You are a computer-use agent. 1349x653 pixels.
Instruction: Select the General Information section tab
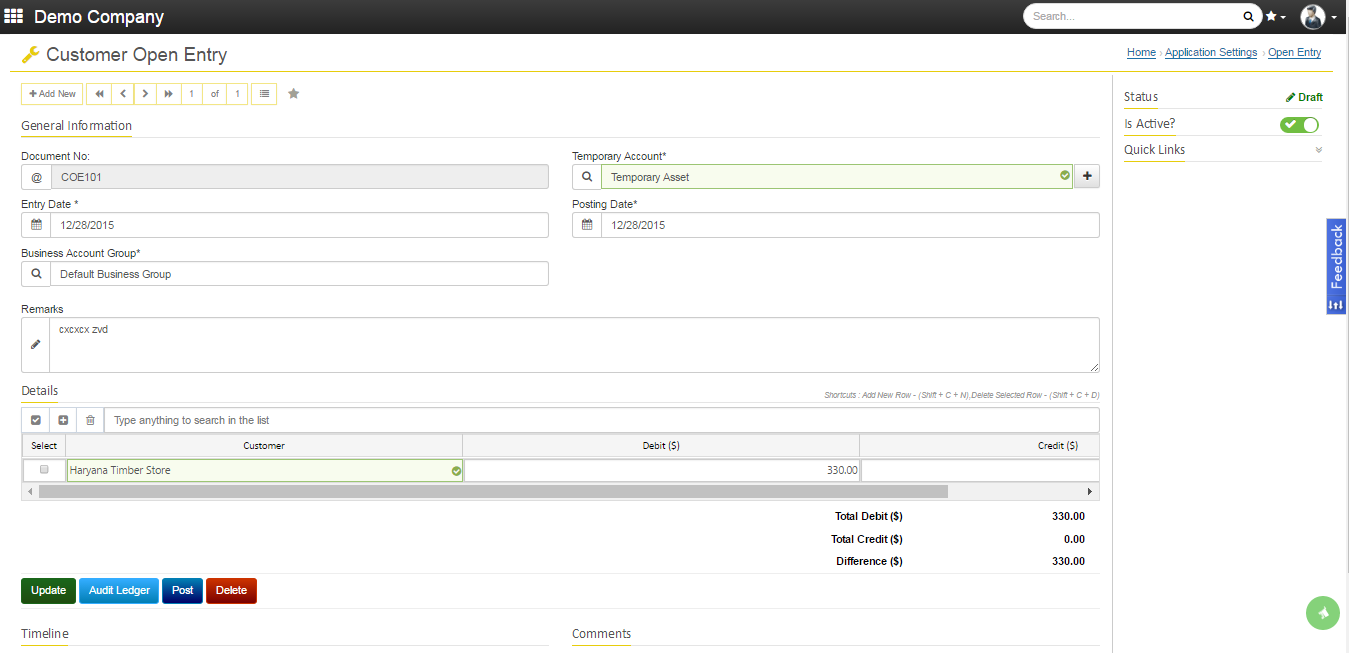(x=76, y=126)
